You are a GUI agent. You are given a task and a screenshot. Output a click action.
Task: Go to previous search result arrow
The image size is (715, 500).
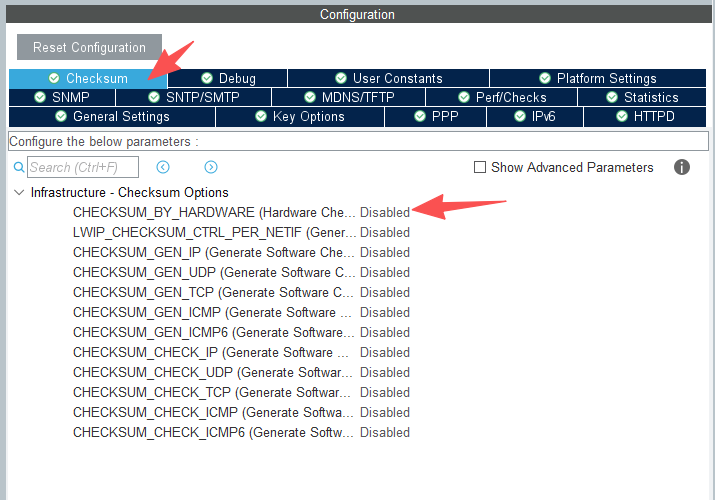[x=163, y=168]
